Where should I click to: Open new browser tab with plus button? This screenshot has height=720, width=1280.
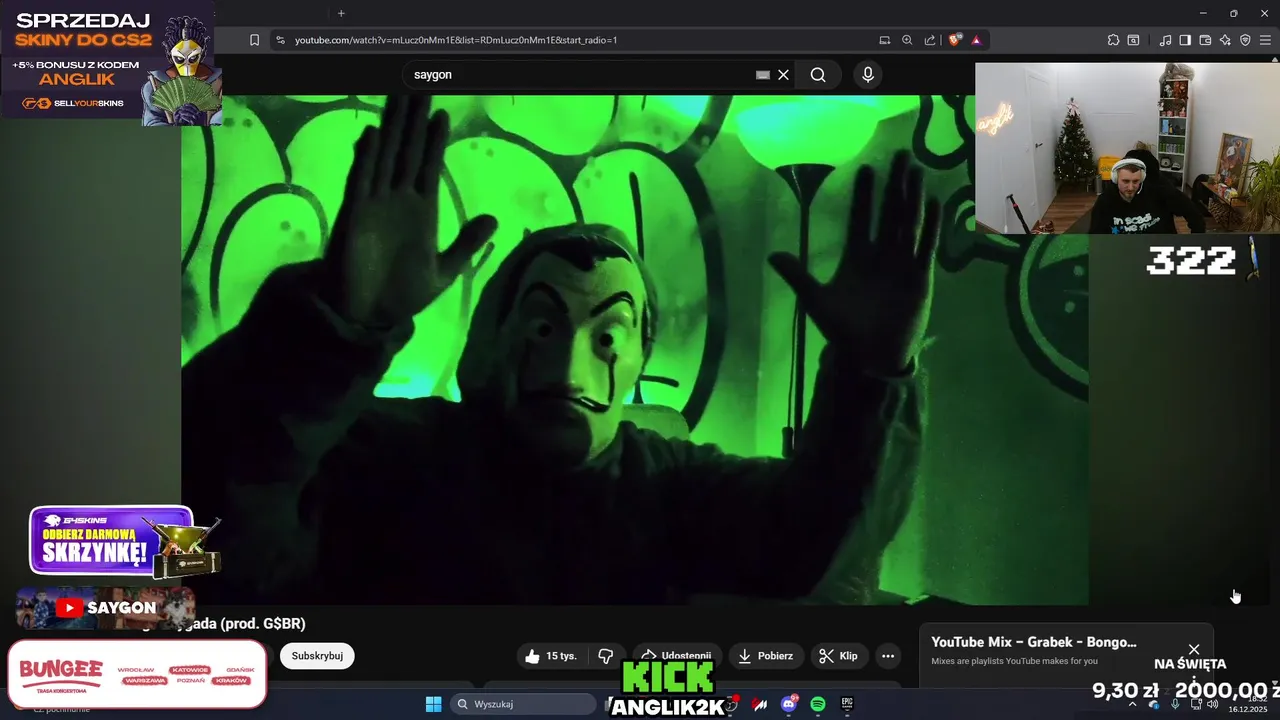pyautogui.click(x=341, y=13)
